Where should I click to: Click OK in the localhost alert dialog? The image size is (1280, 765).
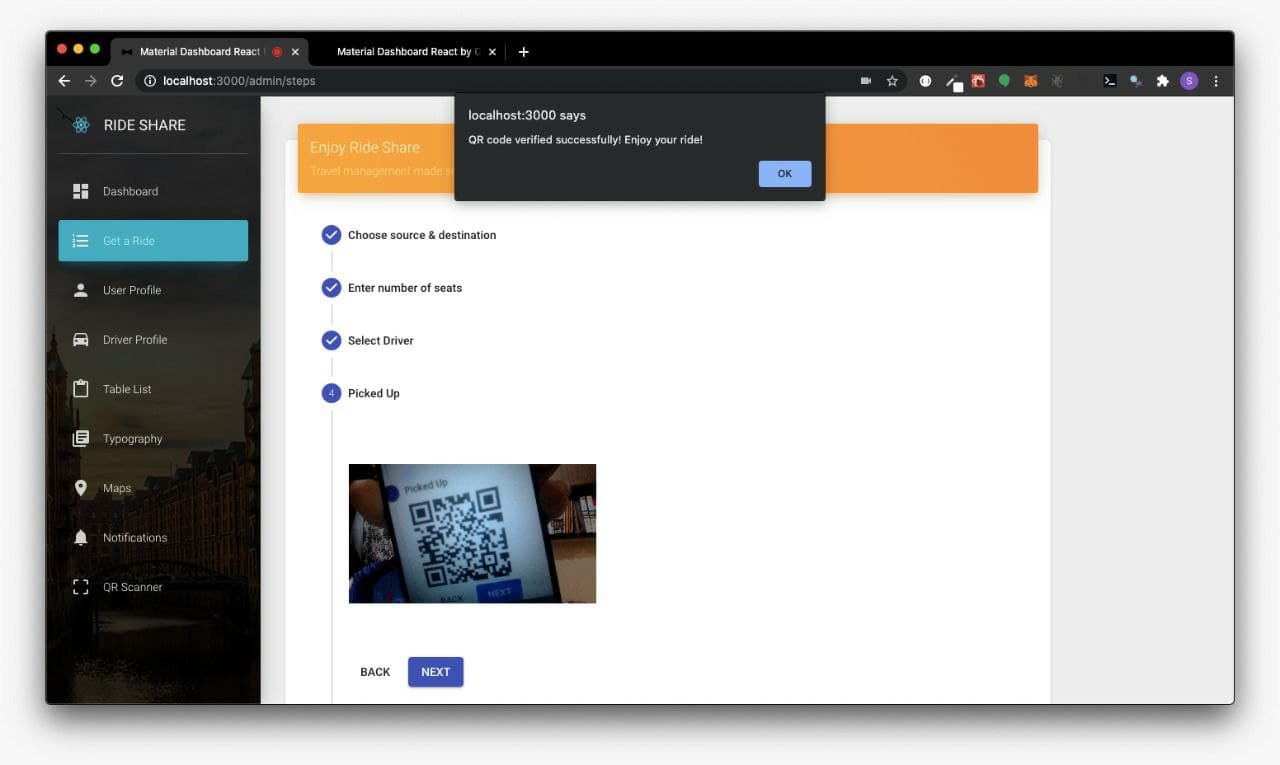785,174
